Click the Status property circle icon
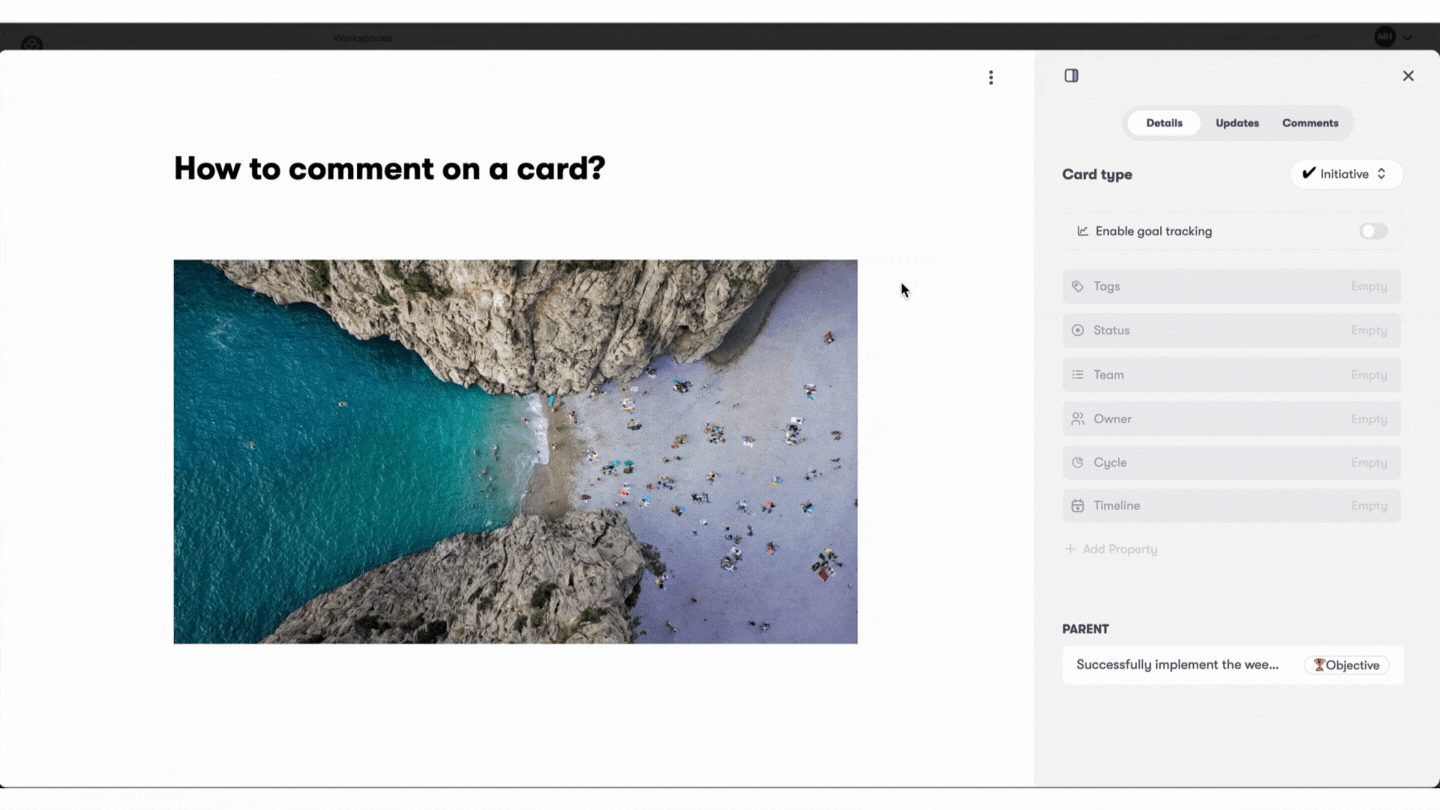The width and height of the screenshot is (1440, 810). point(1077,330)
